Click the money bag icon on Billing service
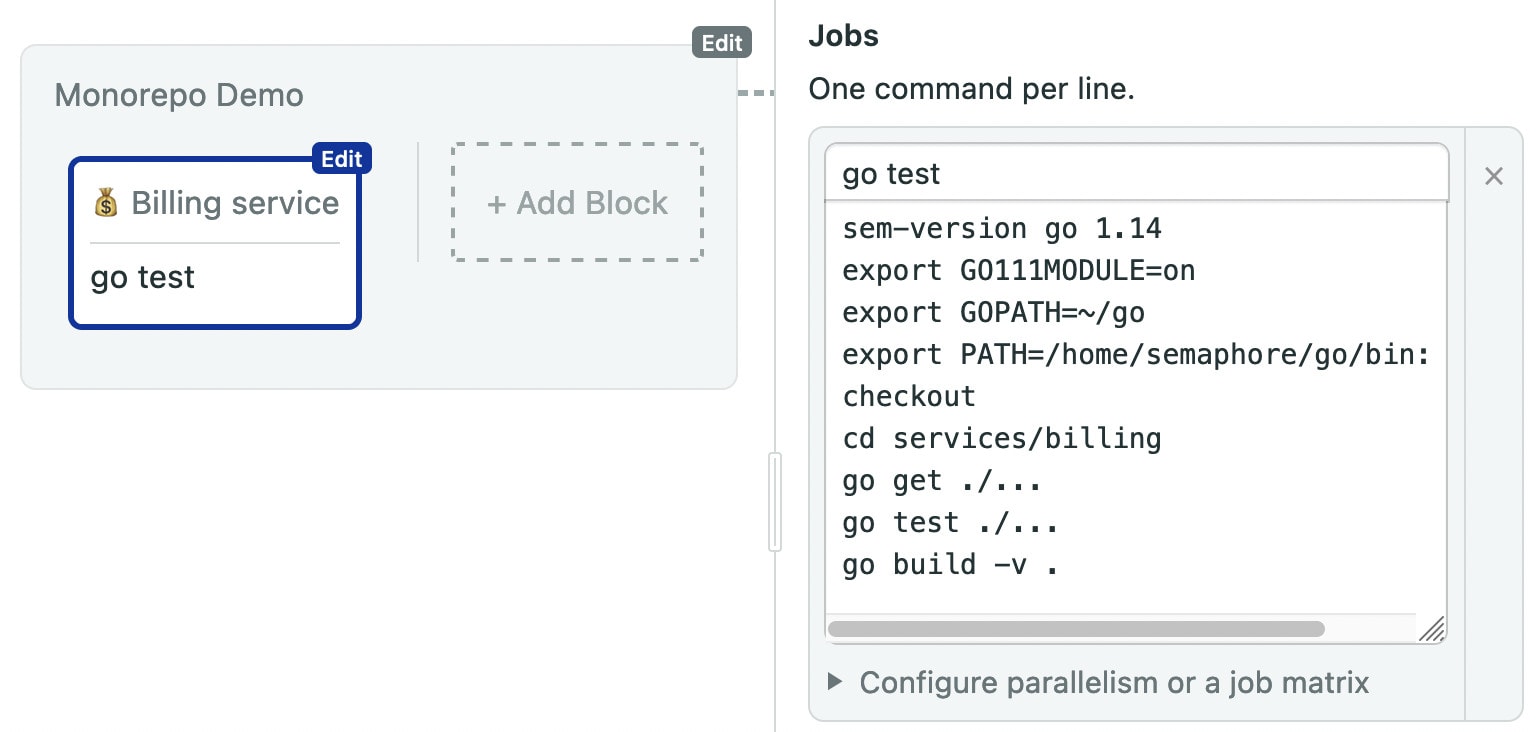This screenshot has width=1536, height=732. click(107, 203)
